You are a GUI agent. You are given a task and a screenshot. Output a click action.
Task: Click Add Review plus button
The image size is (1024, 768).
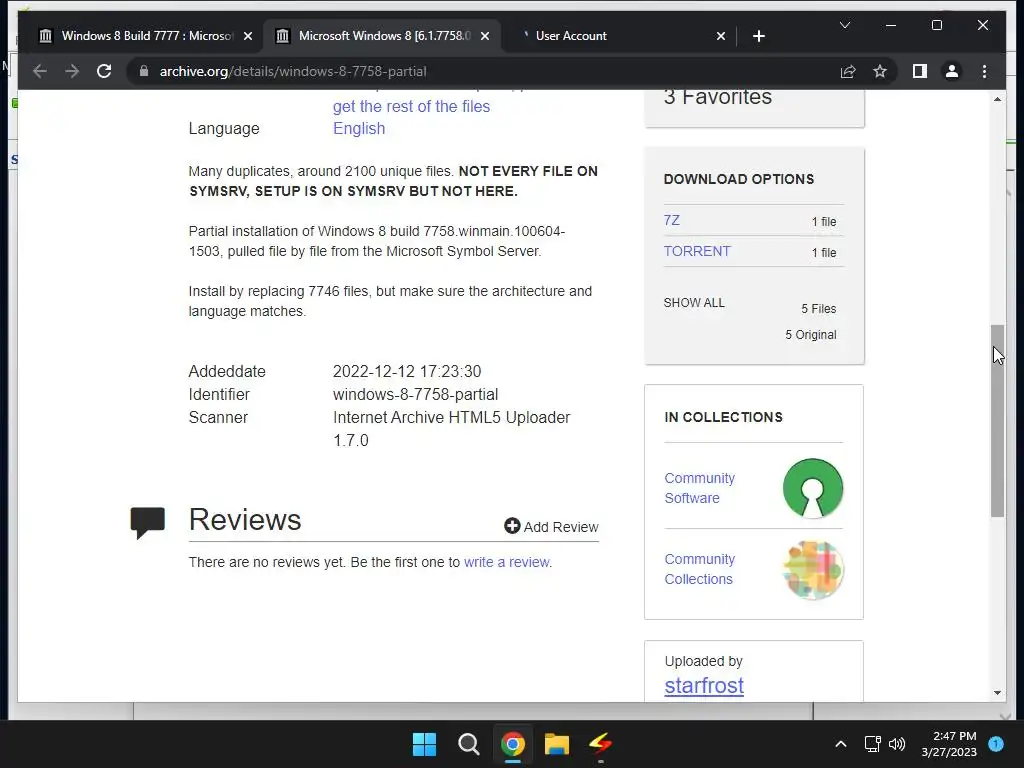(x=551, y=526)
